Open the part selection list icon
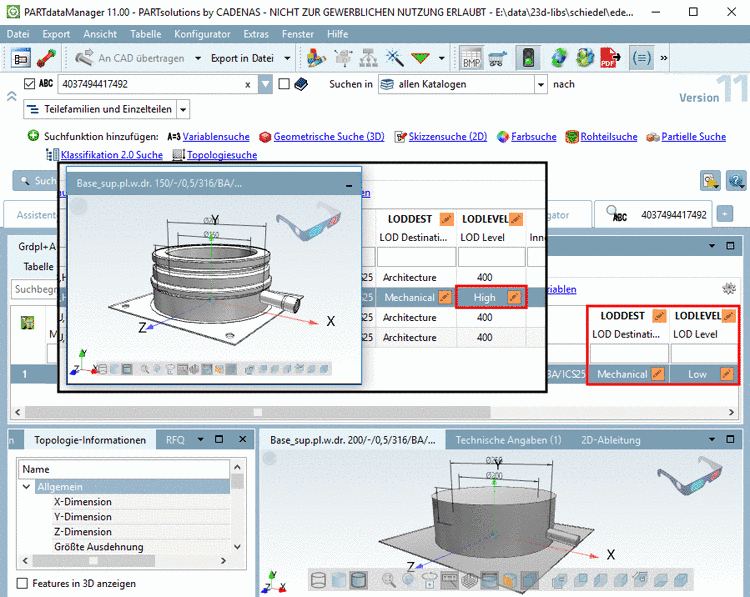The width and height of the screenshot is (750, 597). pos(21,58)
